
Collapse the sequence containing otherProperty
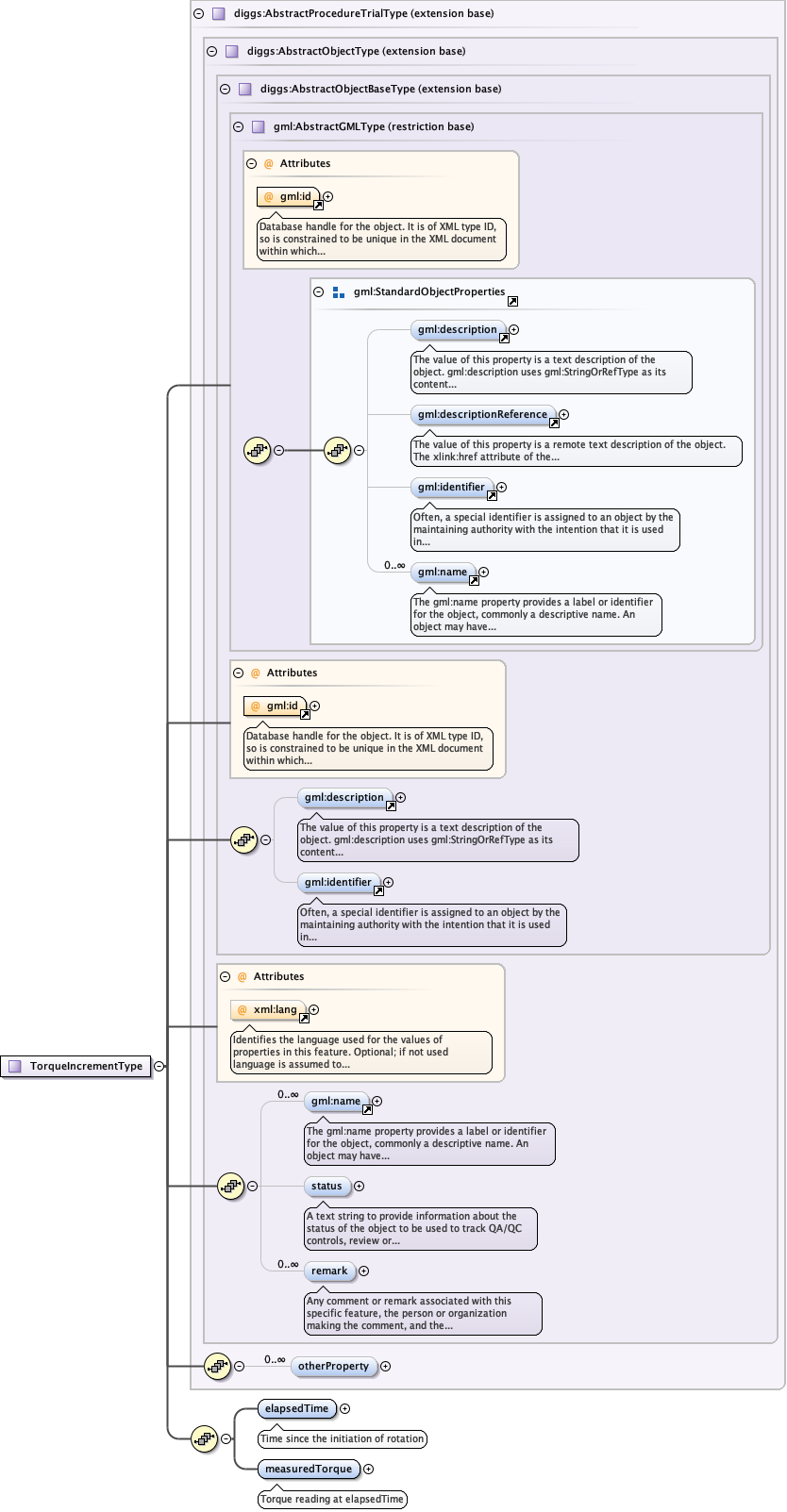239,1366
